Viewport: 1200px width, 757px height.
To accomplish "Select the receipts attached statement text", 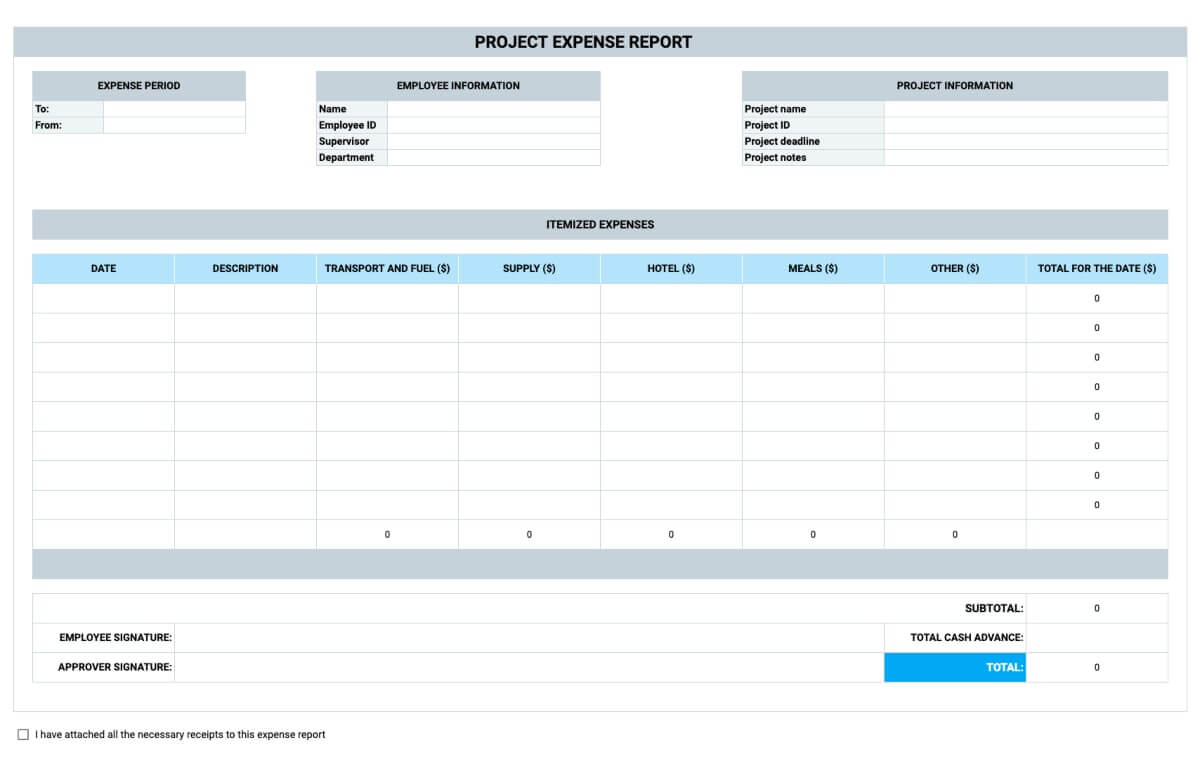I will pyautogui.click(x=180, y=735).
